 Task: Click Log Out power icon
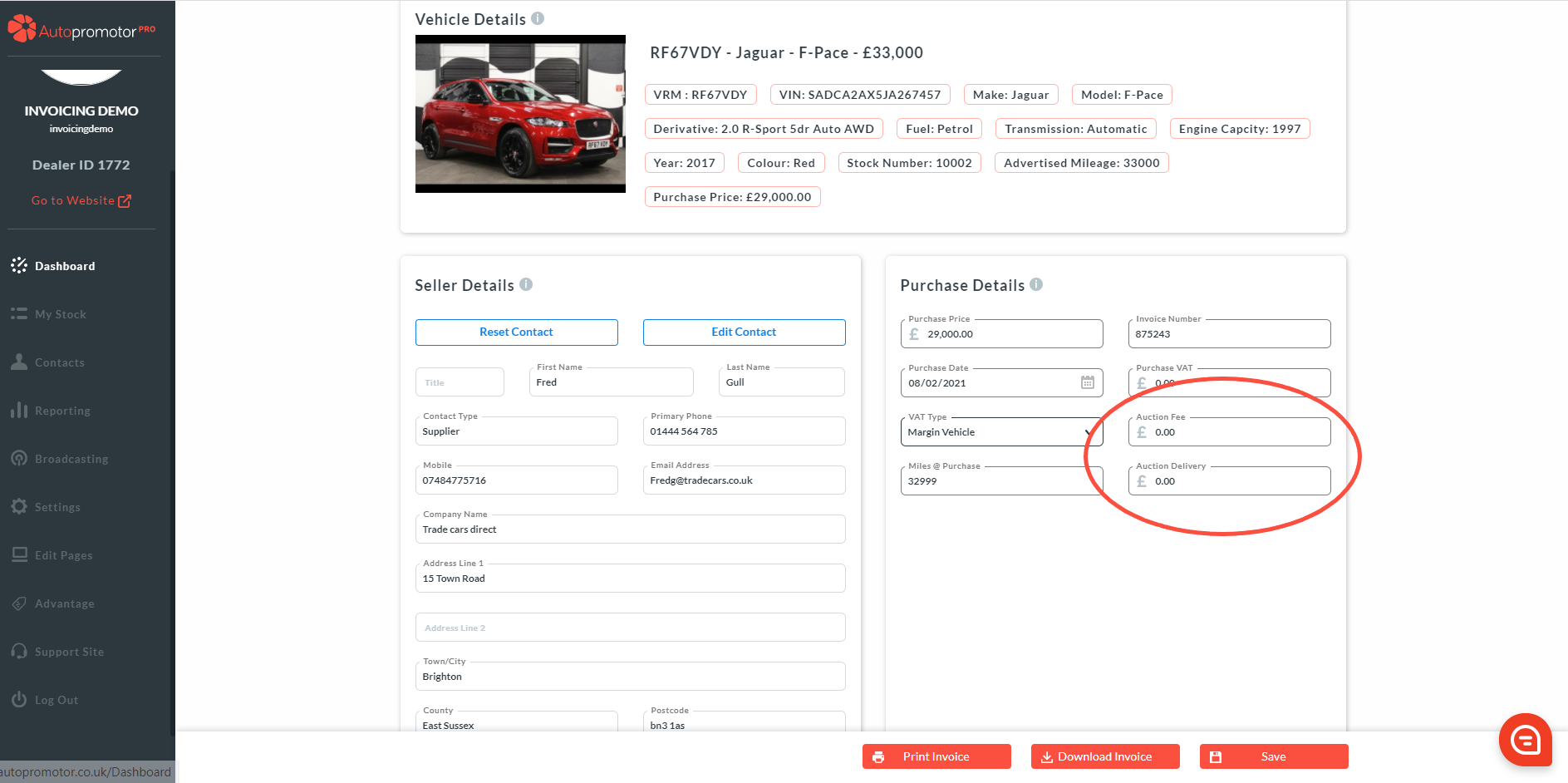pos(19,700)
